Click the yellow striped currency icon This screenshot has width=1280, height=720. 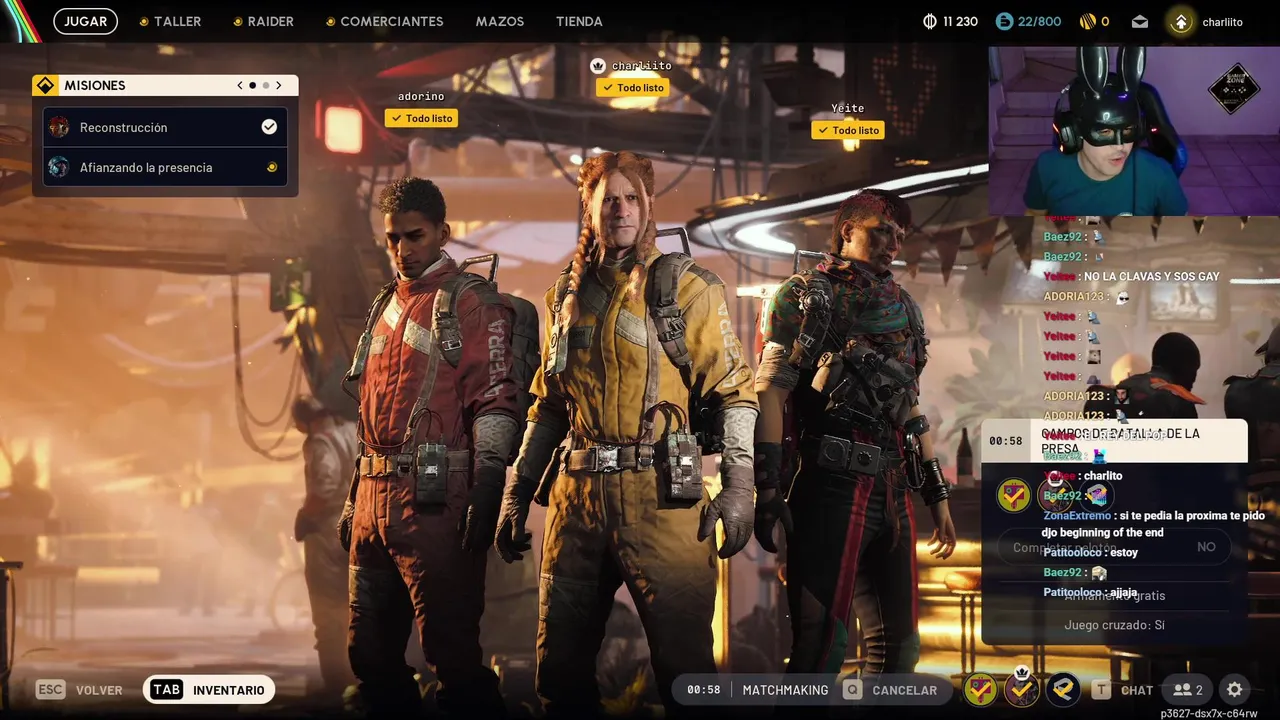point(1087,21)
